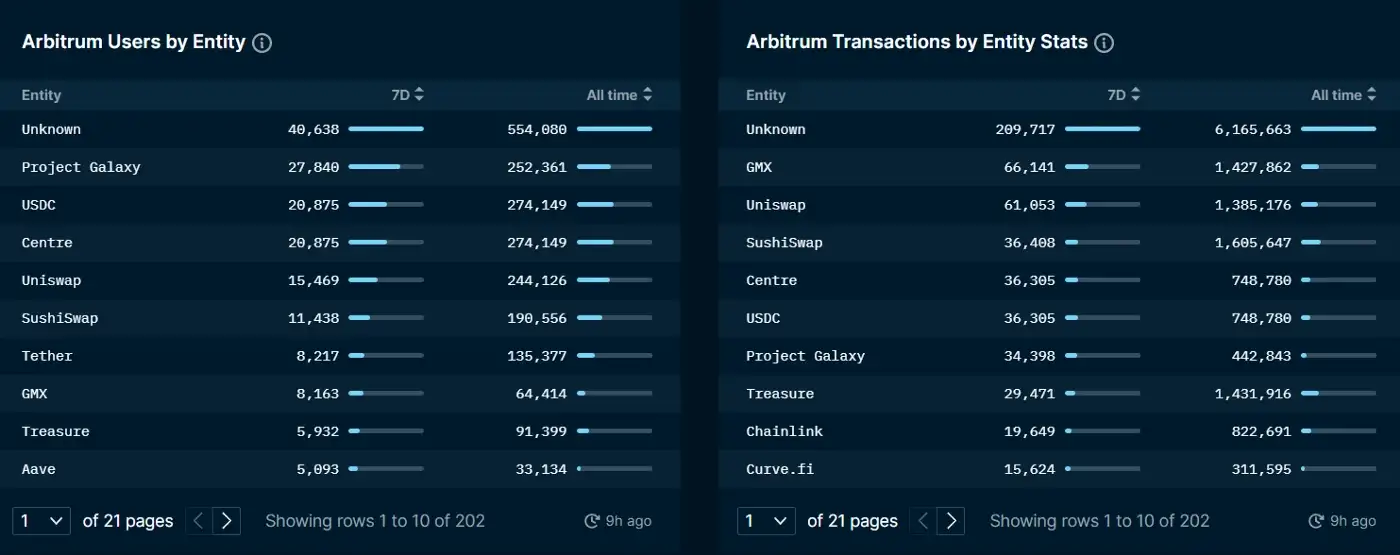Click the 15,469 7D users value
This screenshot has height=555, width=1400.
tap(313, 281)
